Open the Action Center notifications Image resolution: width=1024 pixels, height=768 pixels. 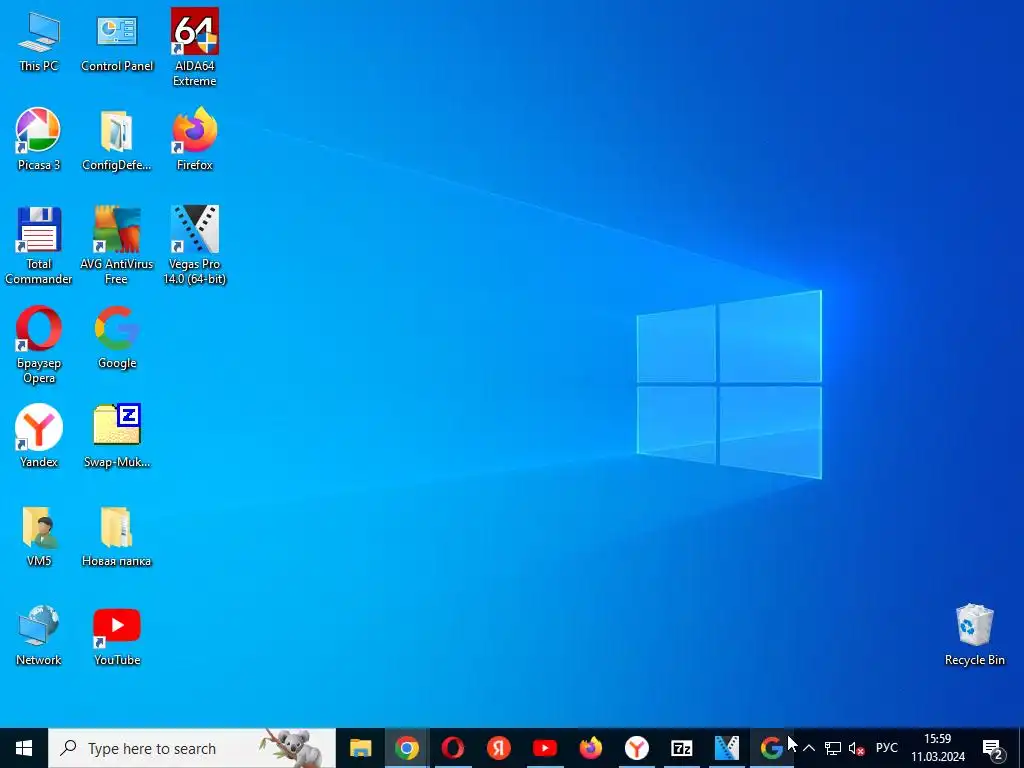click(x=993, y=748)
